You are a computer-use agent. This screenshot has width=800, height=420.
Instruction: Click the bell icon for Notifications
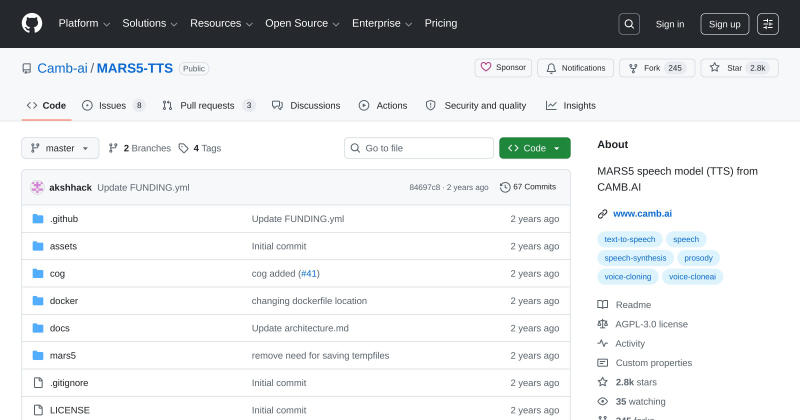pyautogui.click(x=551, y=68)
